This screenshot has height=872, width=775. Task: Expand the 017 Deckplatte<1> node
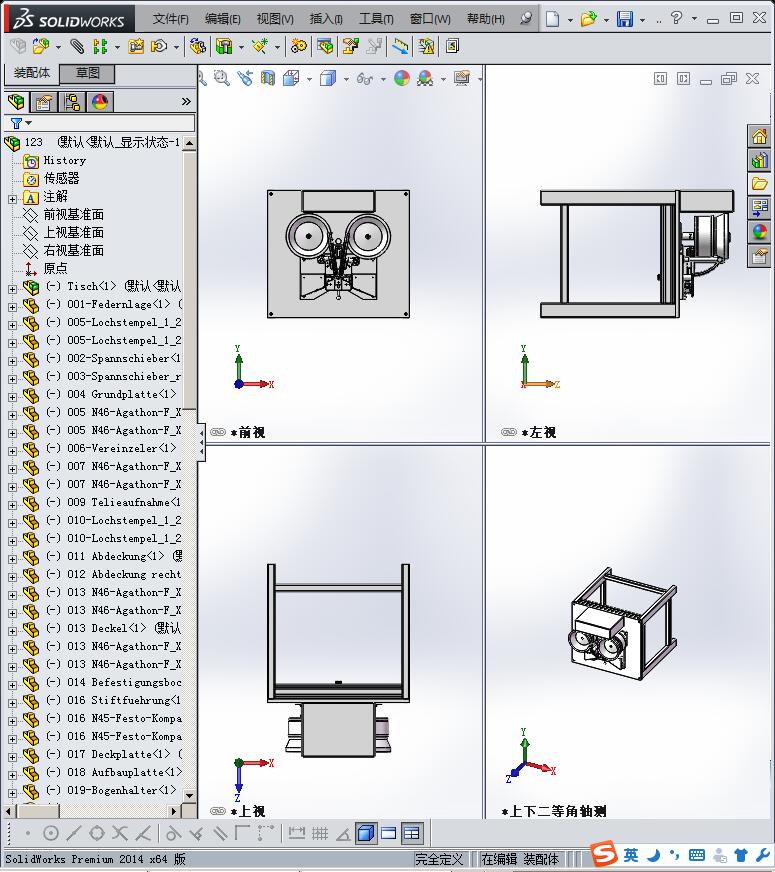click(x=12, y=757)
